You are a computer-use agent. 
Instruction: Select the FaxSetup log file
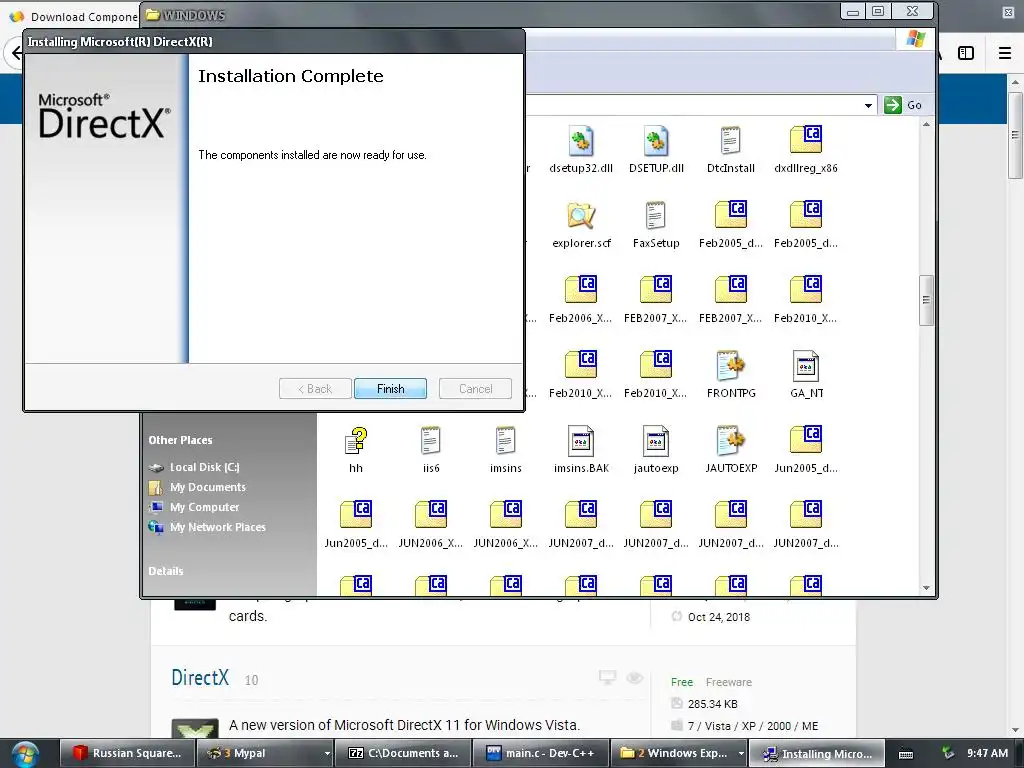[x=656, y=216]
